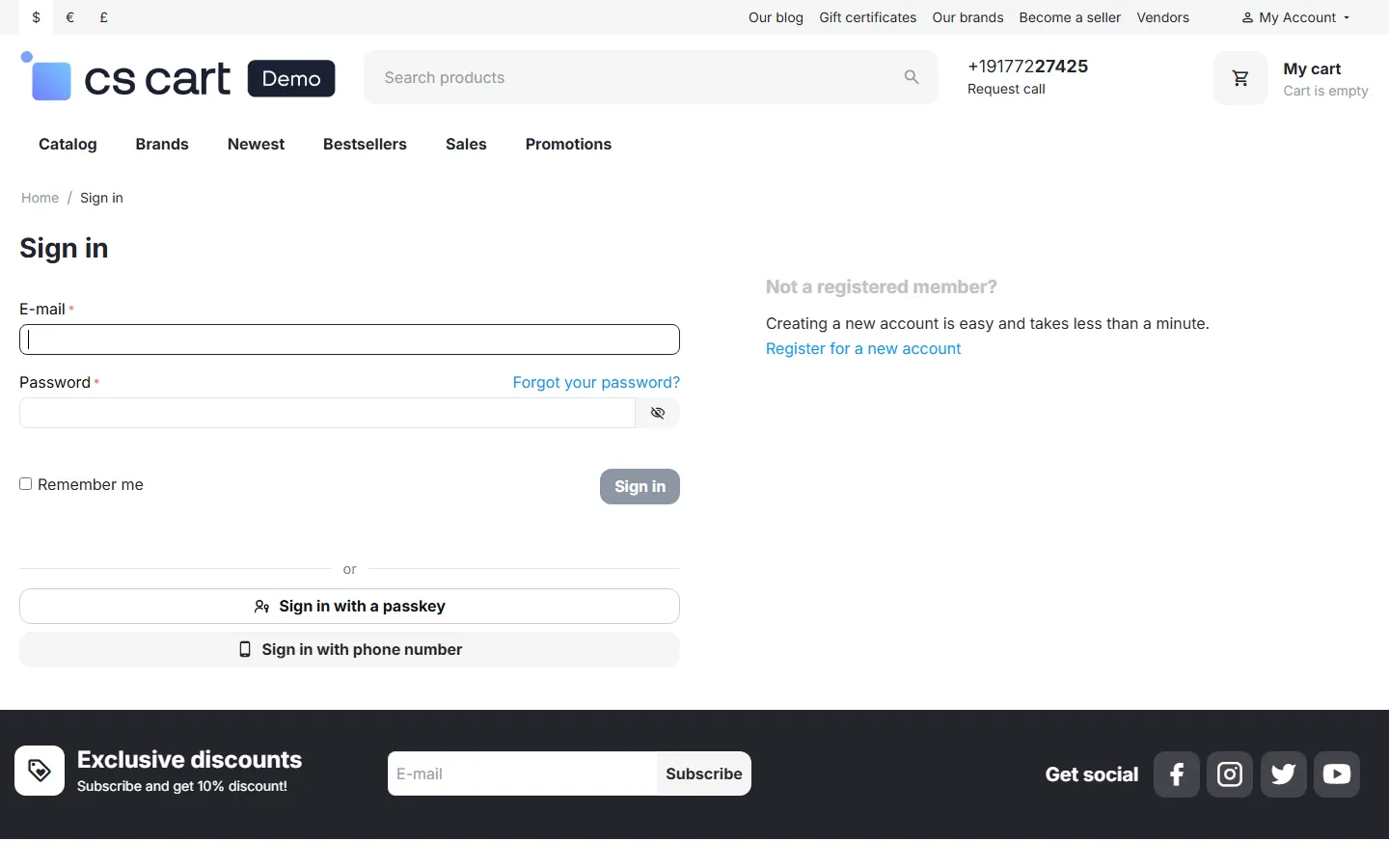Viewport: 1389px width, 868px height.
Task: Click the Request call link
Action: (1006, 89)
